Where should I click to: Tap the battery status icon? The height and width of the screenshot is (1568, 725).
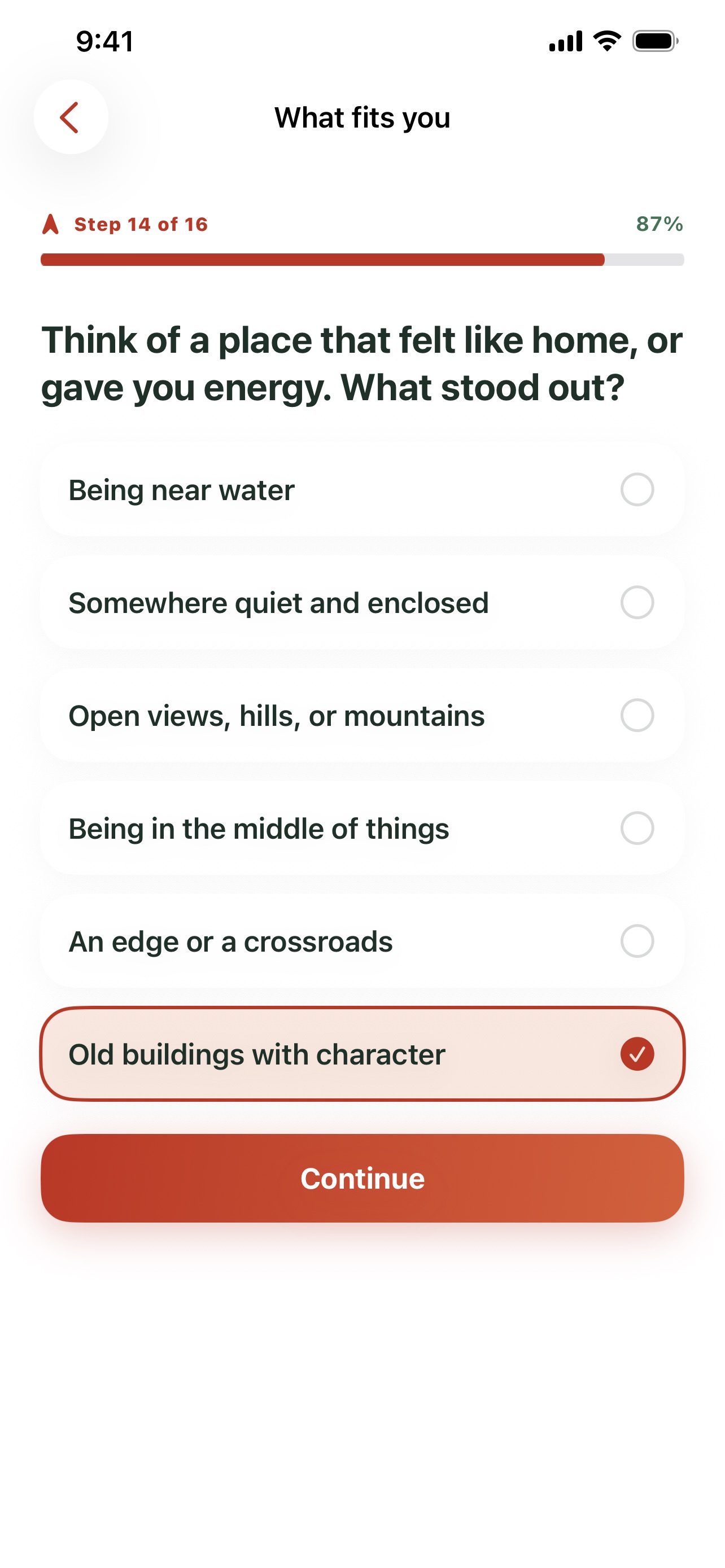coord(656,41)
